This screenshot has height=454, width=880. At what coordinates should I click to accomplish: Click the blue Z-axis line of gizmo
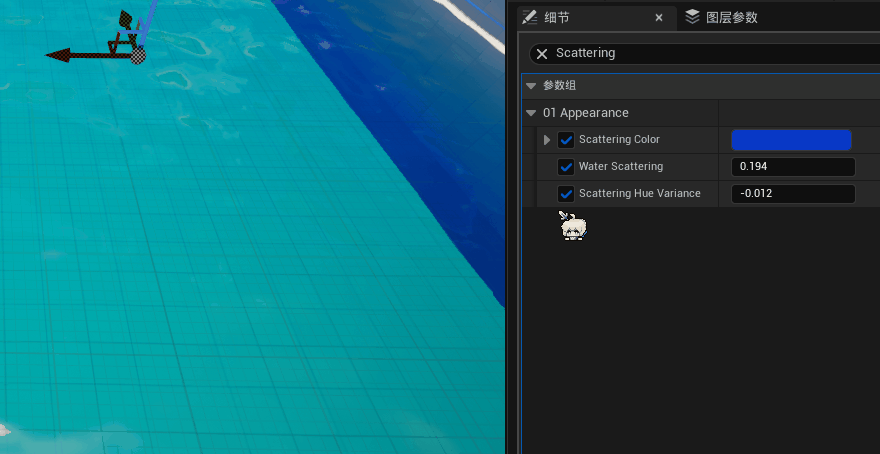tap(148, 22)
